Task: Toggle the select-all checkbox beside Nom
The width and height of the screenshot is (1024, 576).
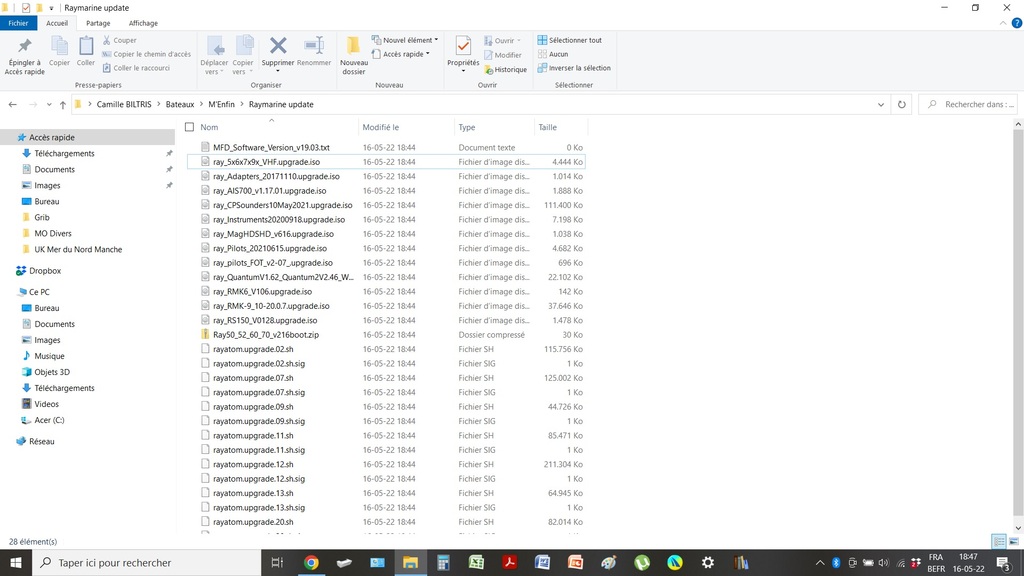Action: point(189,127)
